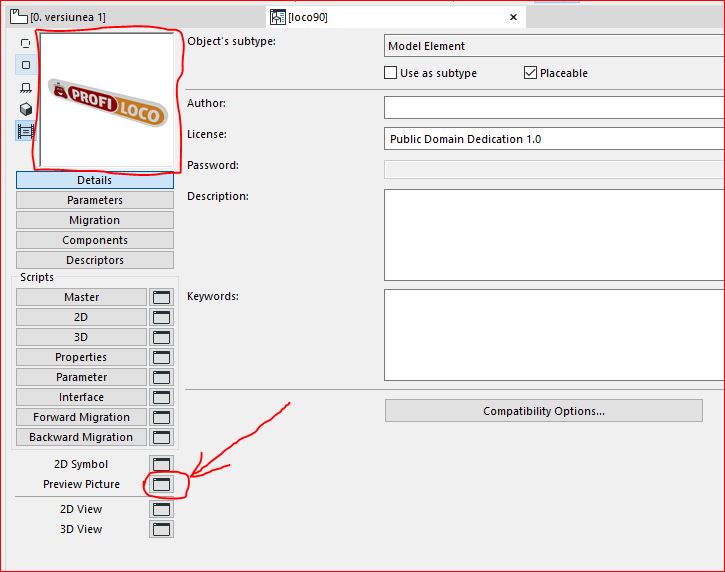Image resolution: width=725 pixels, height=572 pixels.
Task: Click into the Author text field
Action: 554,107
